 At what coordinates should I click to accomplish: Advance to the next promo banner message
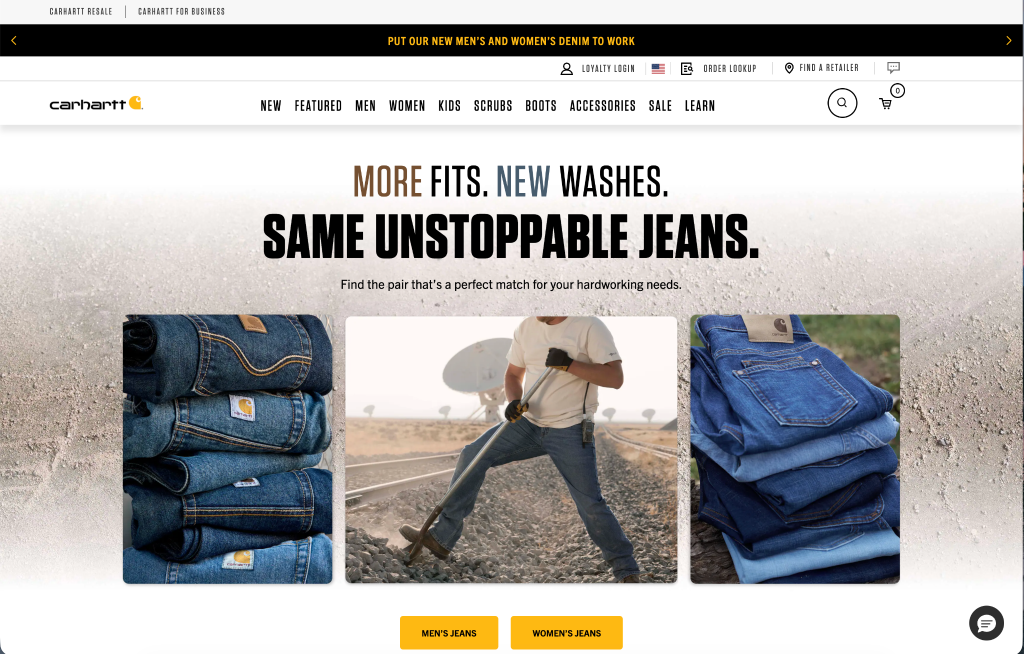1009,41
